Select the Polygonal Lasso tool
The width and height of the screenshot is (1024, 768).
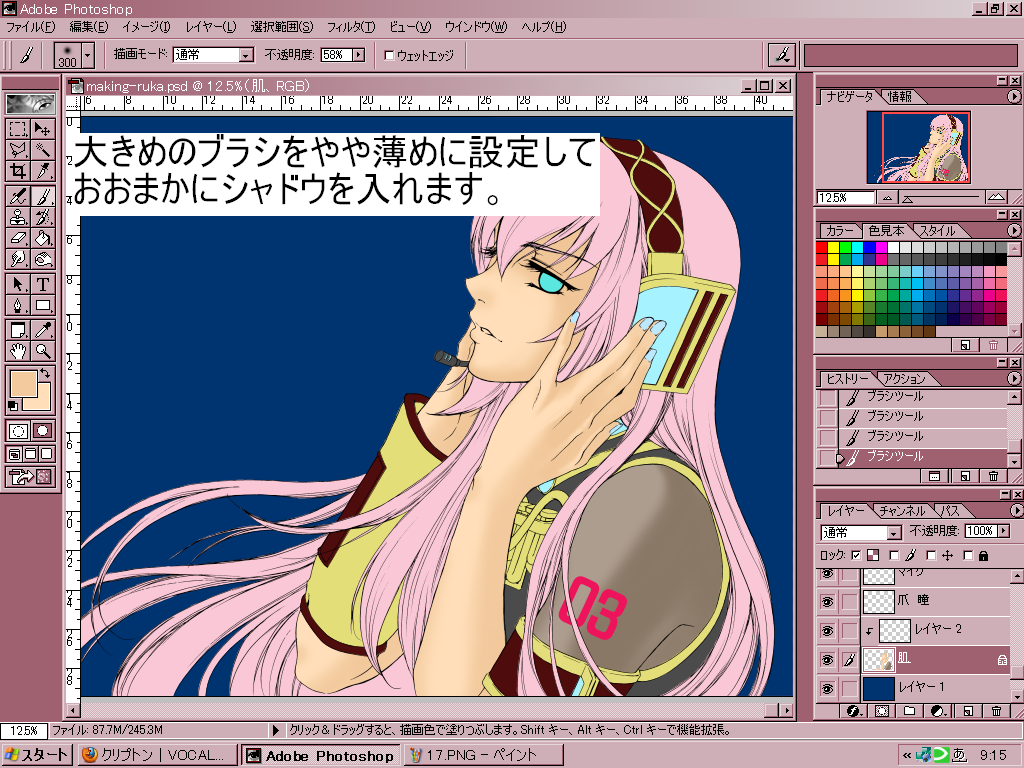coord(18,150)
